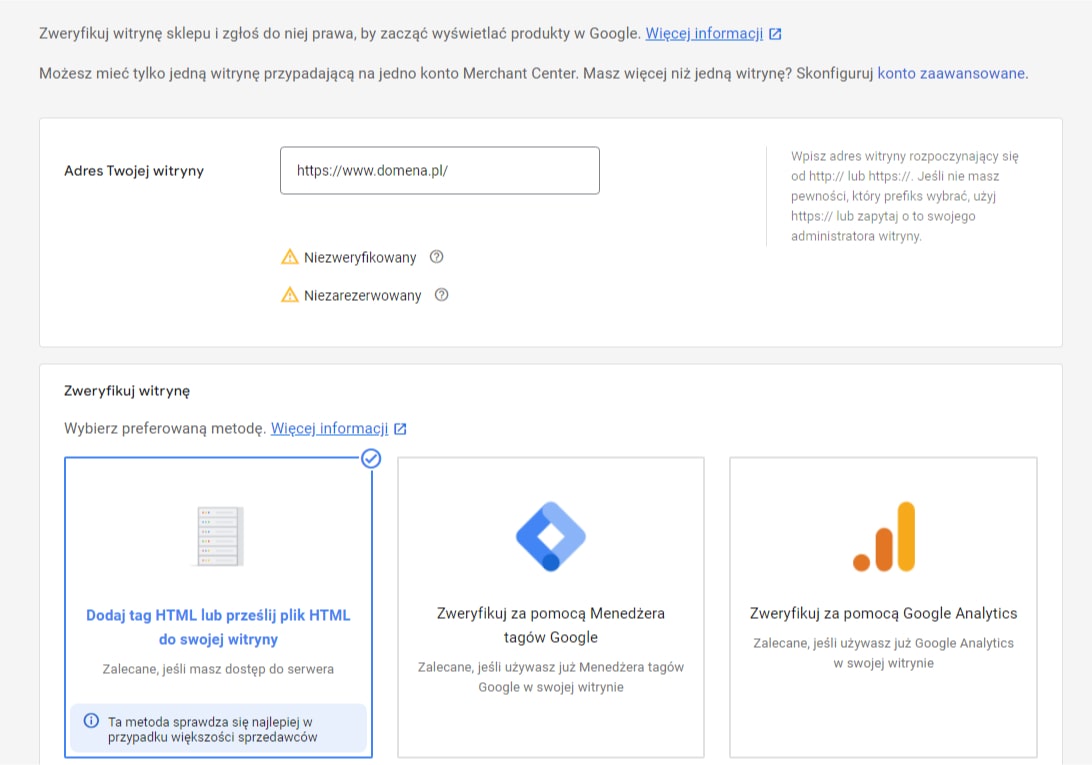This screenshot has width=1092, height=765.
Task: Click help icon next to Niezweryfikowany
Action: point(436,257)
